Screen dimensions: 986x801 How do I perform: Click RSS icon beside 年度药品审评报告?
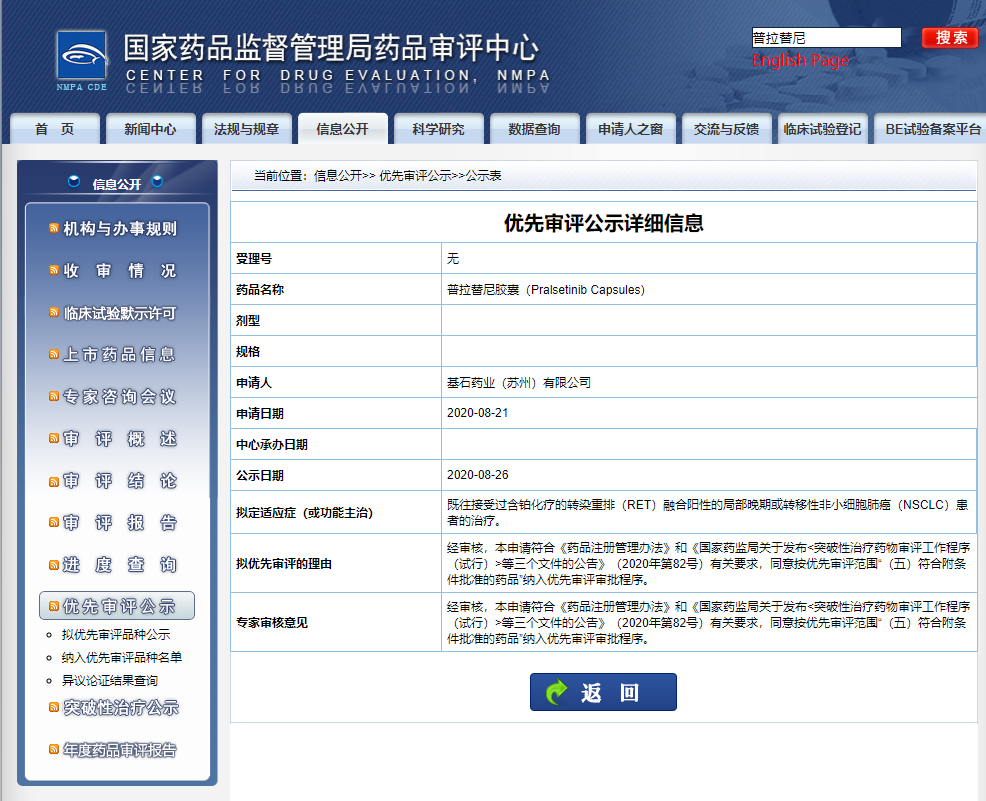tap(54, 749)
